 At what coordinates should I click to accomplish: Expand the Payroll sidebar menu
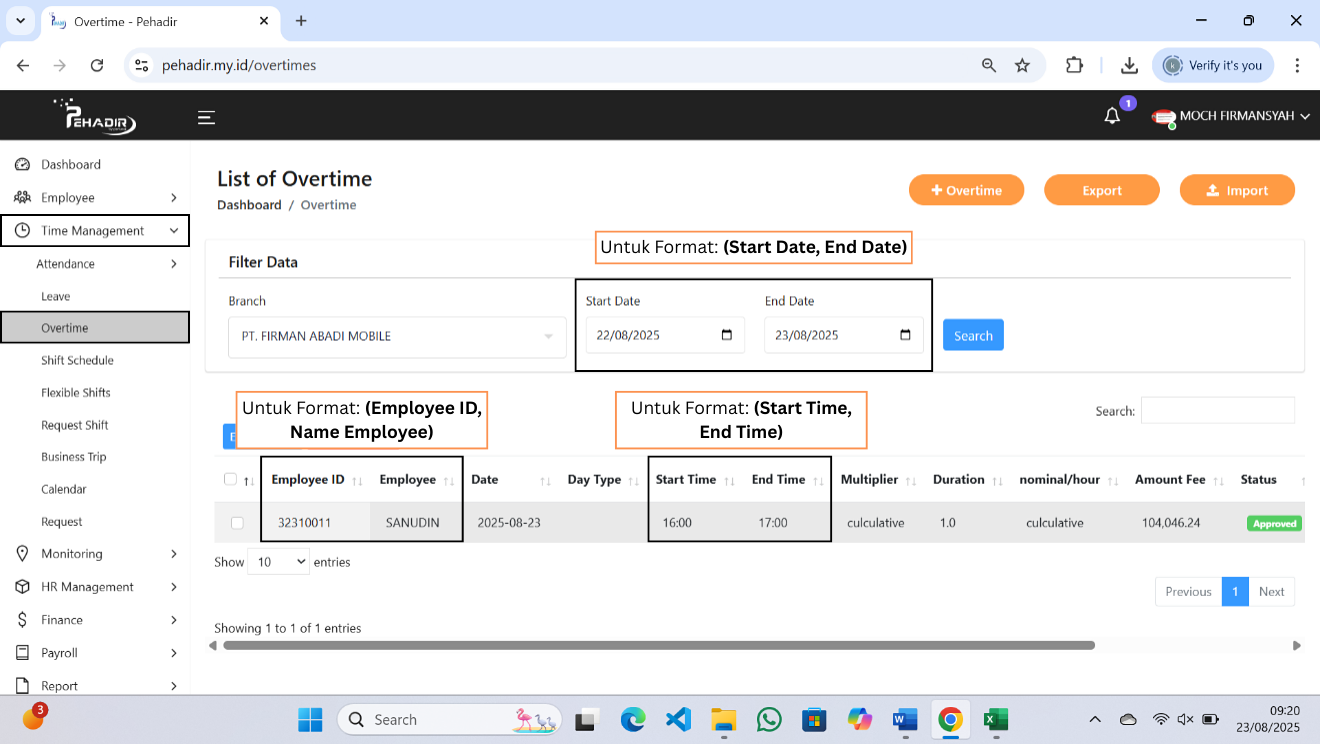click(x=95, y=653)
